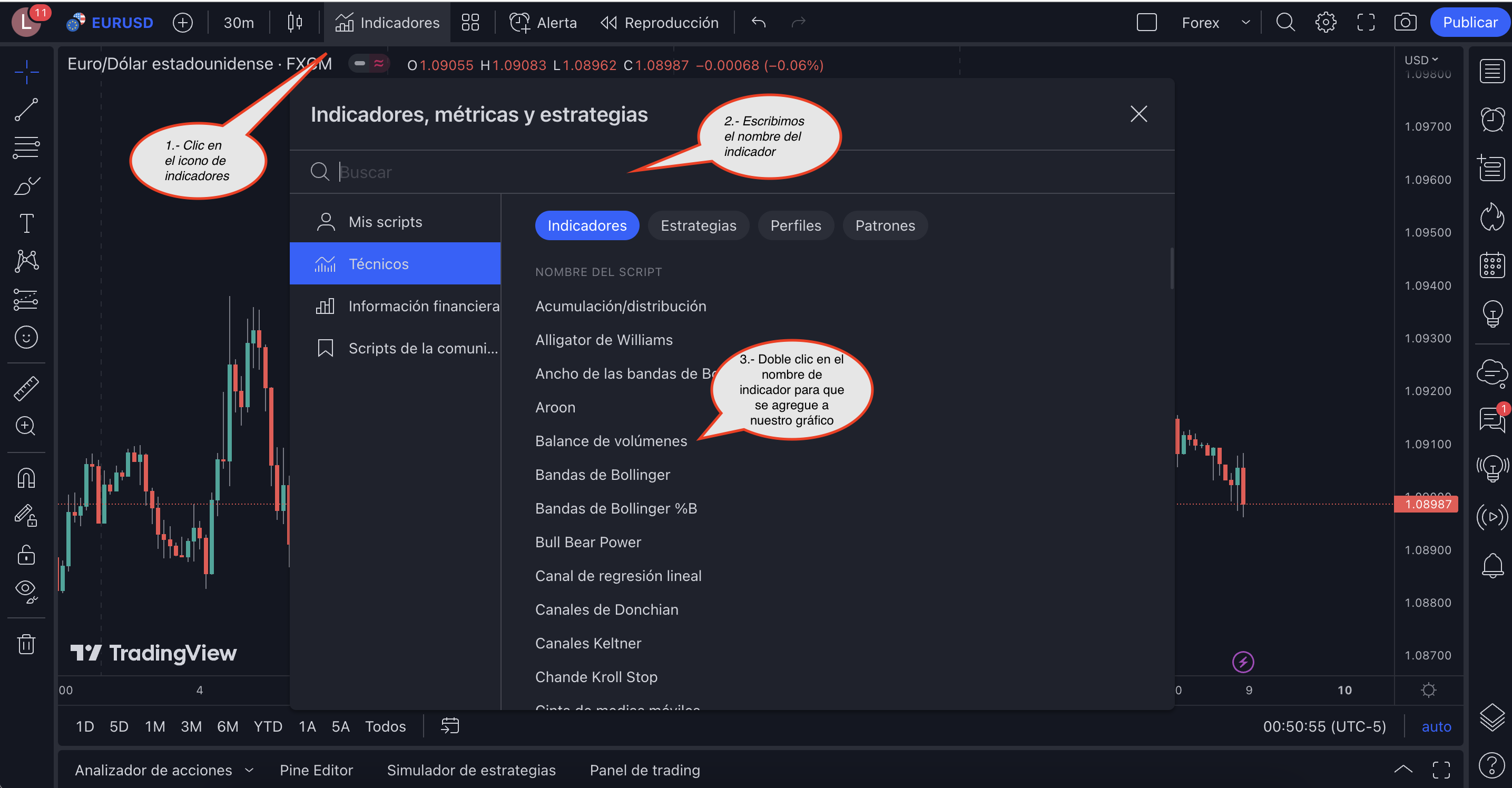Switch to the Perfiles tab
The image size is (1512, 788).
(796, 225)
